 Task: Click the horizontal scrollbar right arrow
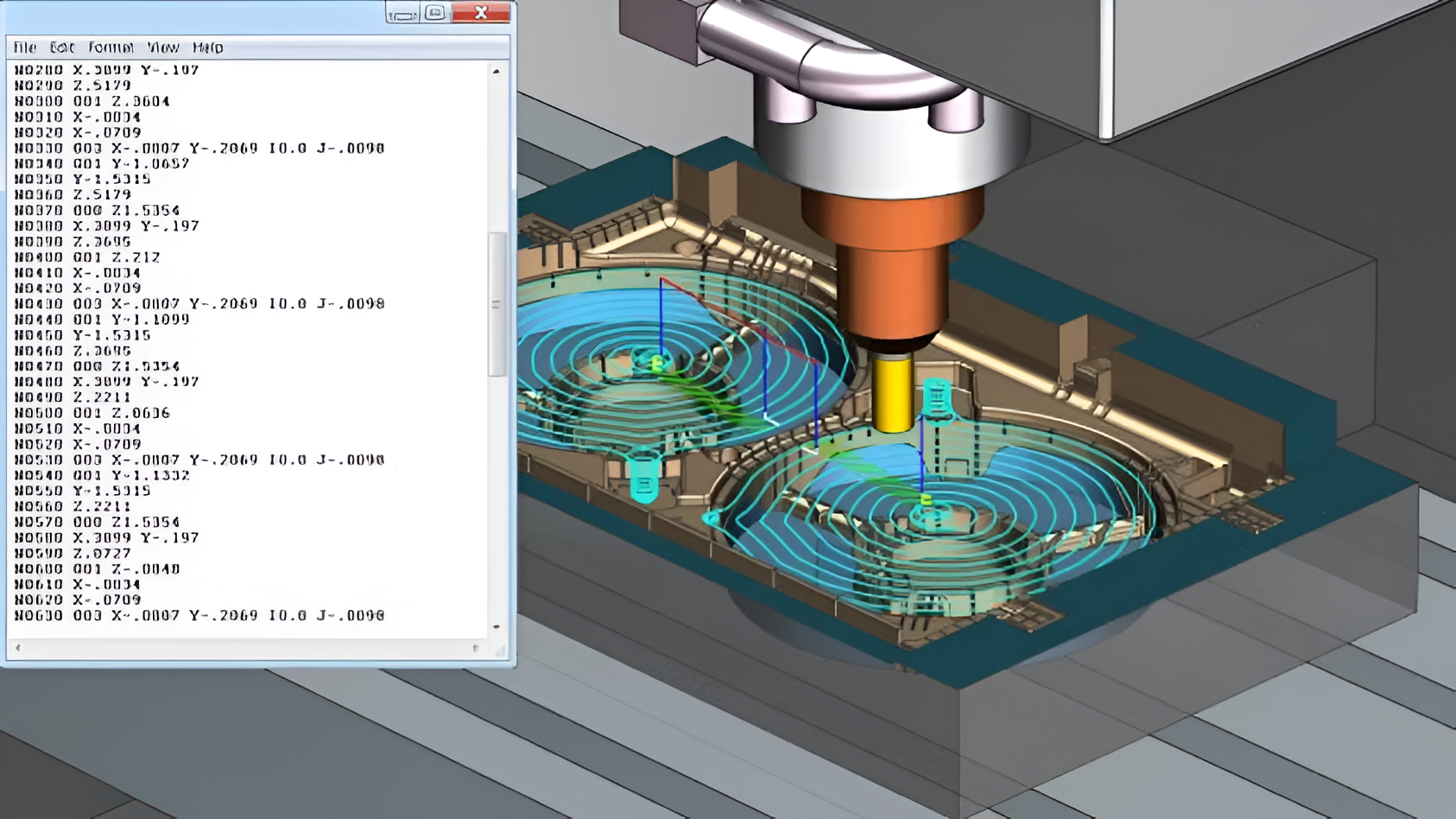[475, 648]
